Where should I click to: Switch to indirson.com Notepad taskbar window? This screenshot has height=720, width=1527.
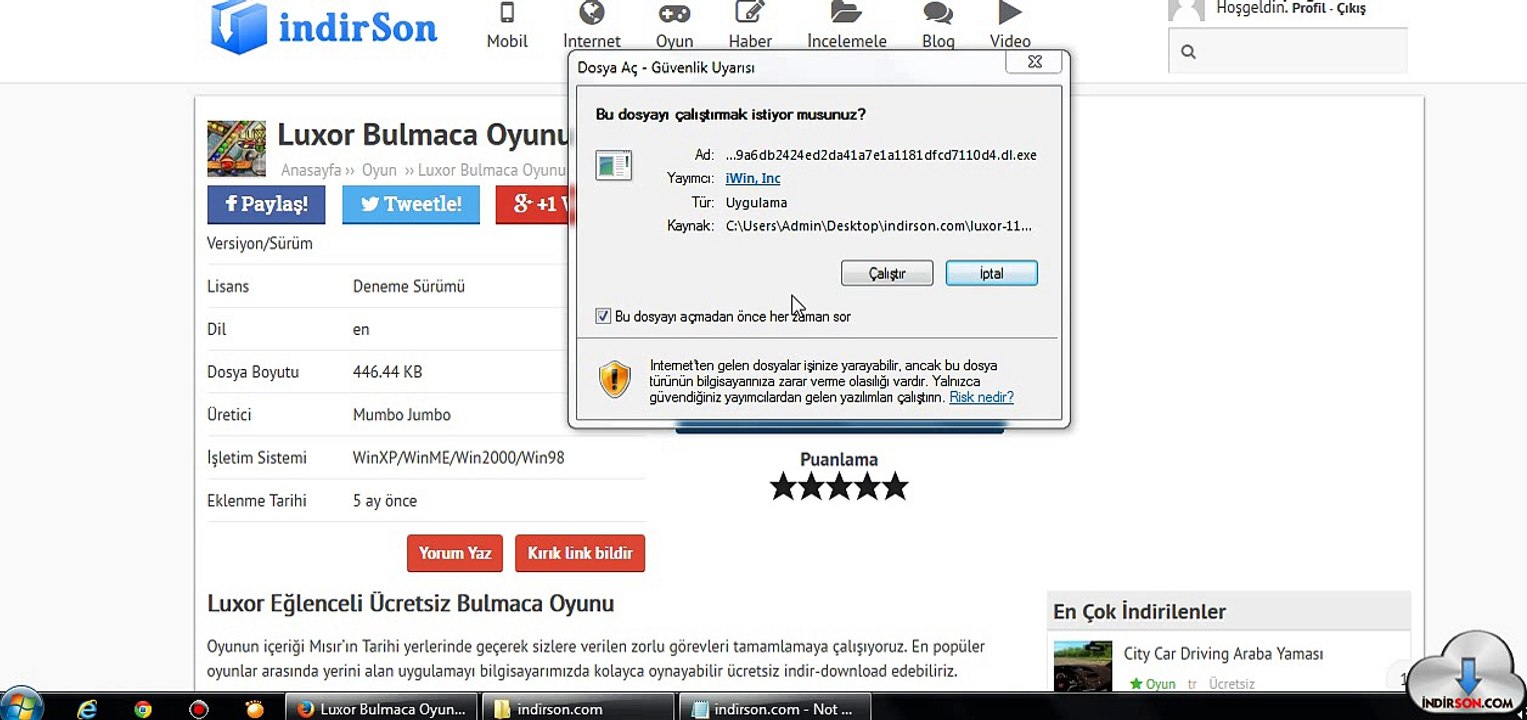point(774,709)
